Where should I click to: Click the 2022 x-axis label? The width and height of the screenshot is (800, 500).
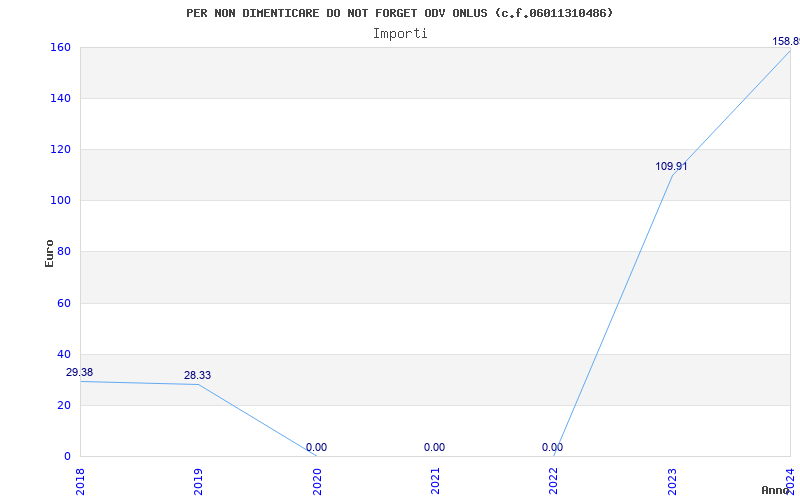[x=554, y=482]
